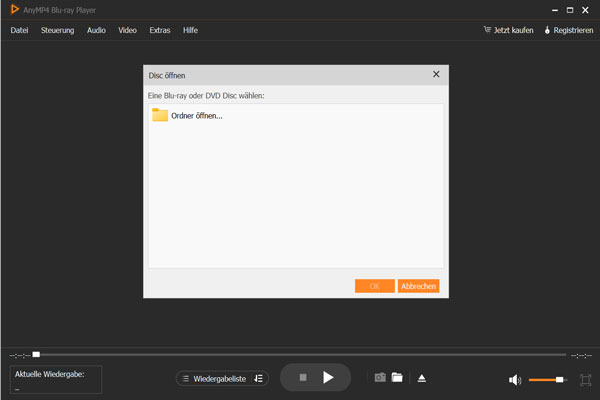Open the Hilfe menu

(x=190, y=30)
